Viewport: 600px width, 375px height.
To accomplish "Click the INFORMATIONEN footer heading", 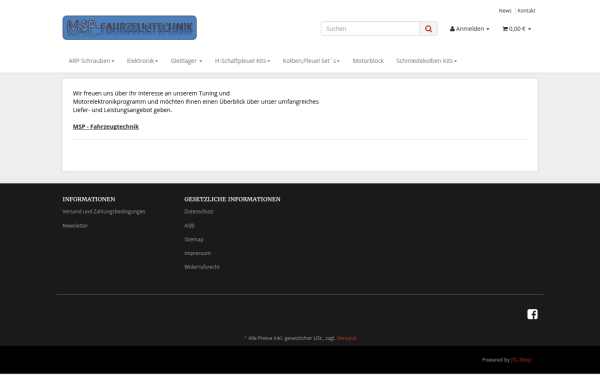I will [89, 199].
